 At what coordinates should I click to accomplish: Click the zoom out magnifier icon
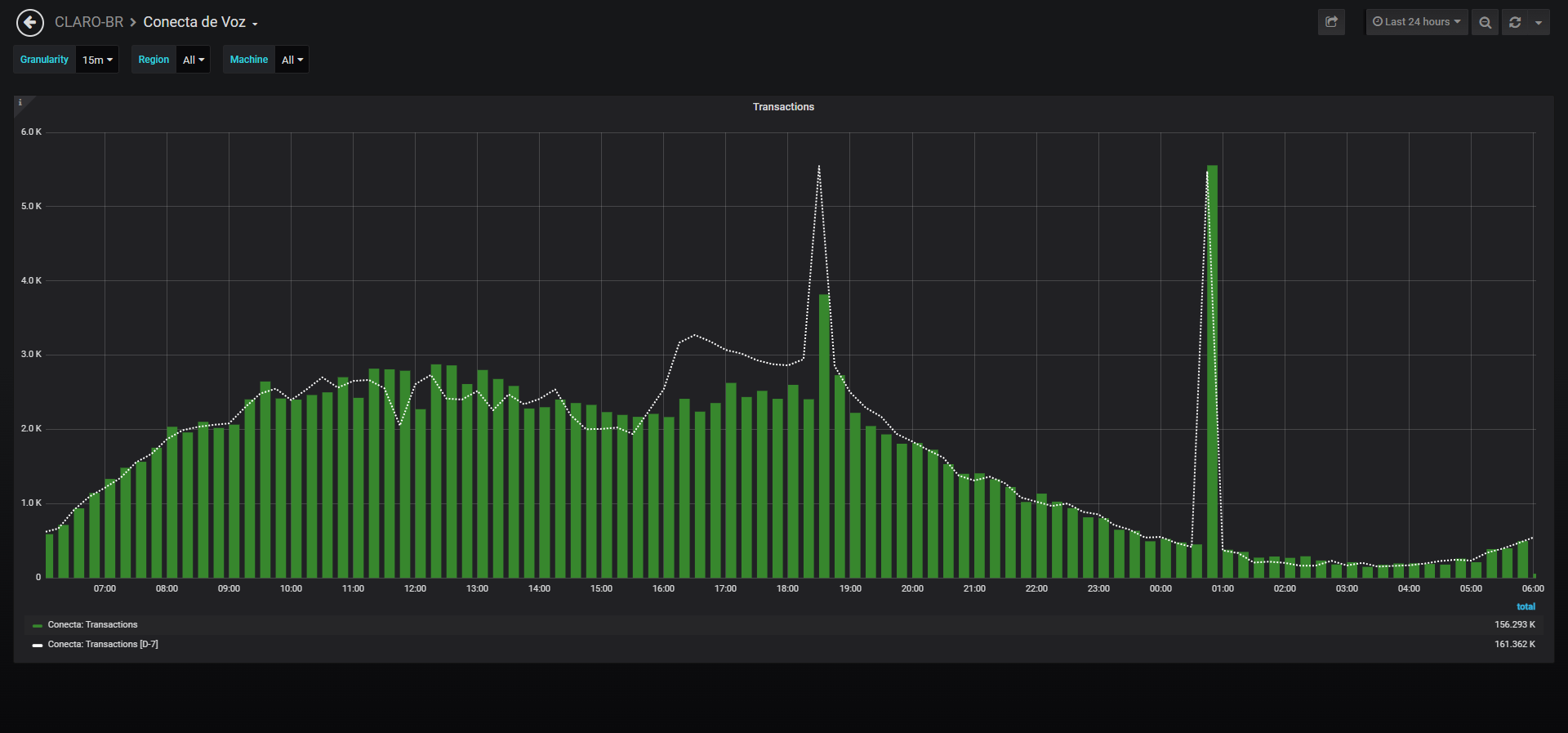tap(1485, 22)
